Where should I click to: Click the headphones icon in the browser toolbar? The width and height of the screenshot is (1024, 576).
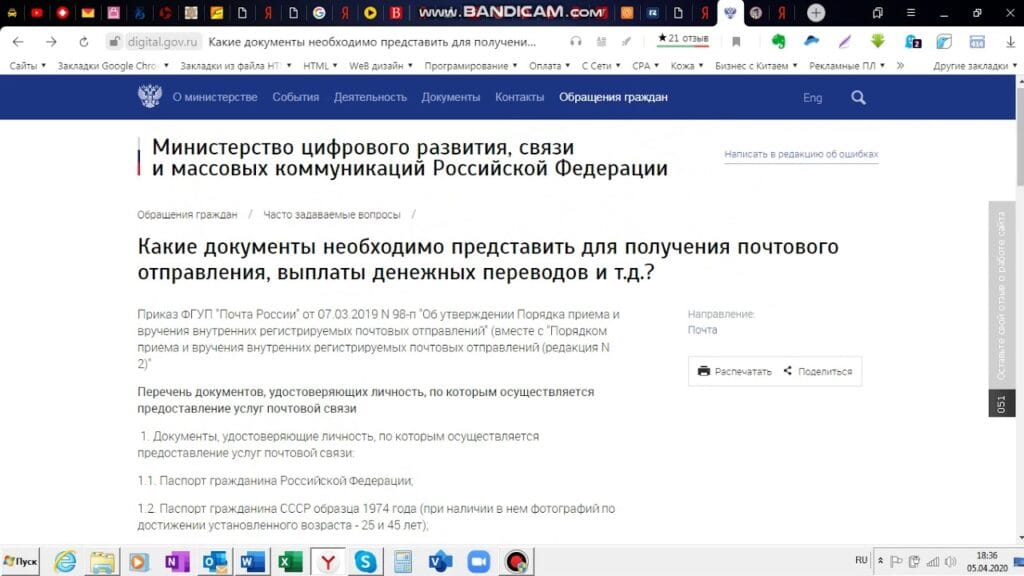[577, 42]
